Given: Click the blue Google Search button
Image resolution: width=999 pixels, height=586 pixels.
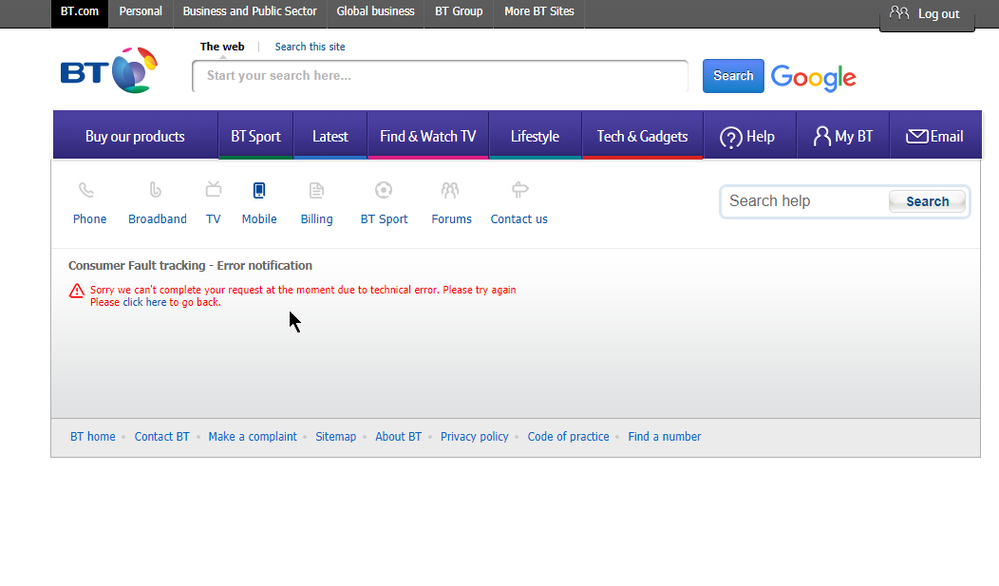Looking at the screenshot, I should [733, 76].
